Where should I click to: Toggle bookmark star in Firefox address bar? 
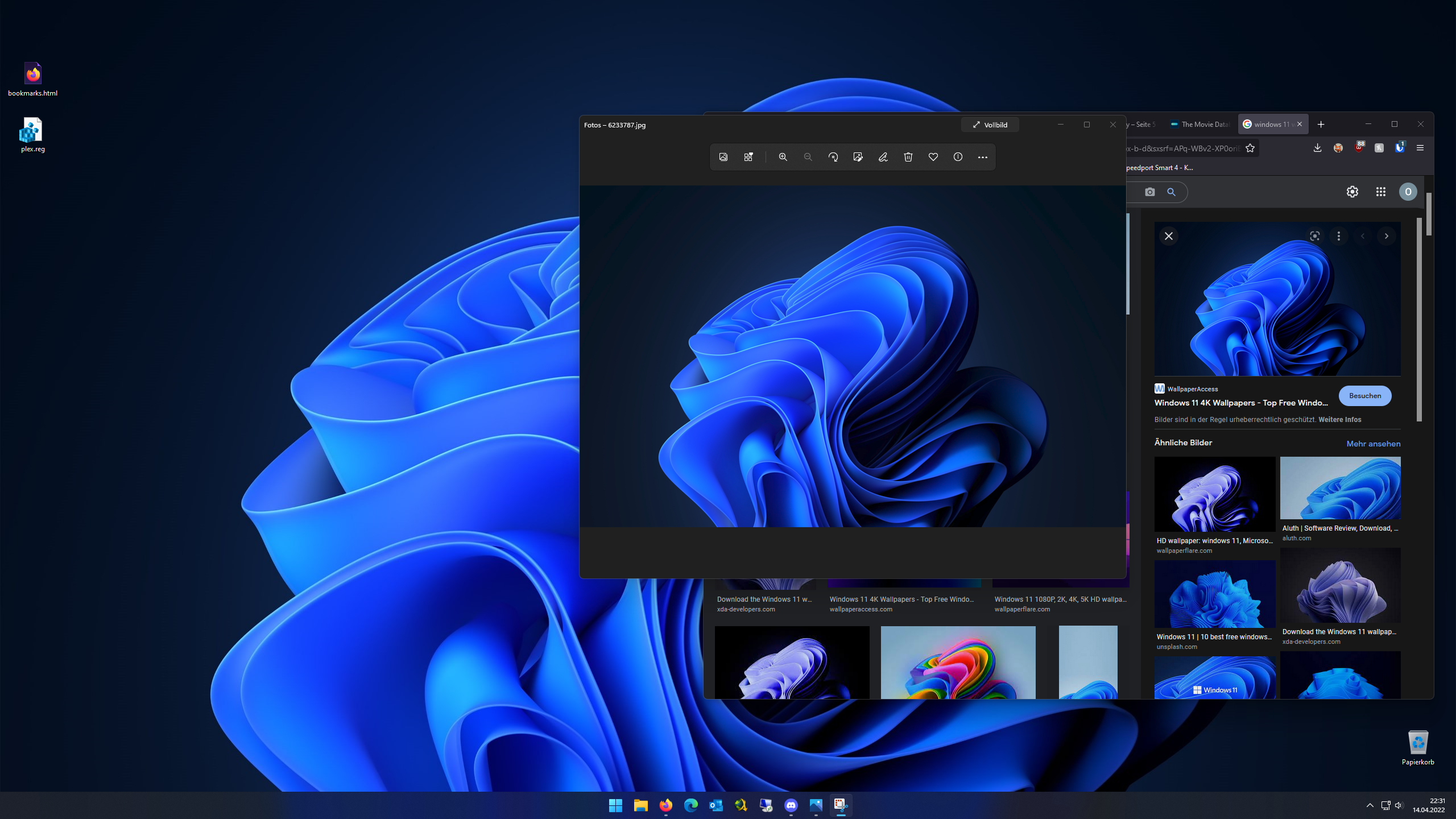click(x=1250, y=148)
